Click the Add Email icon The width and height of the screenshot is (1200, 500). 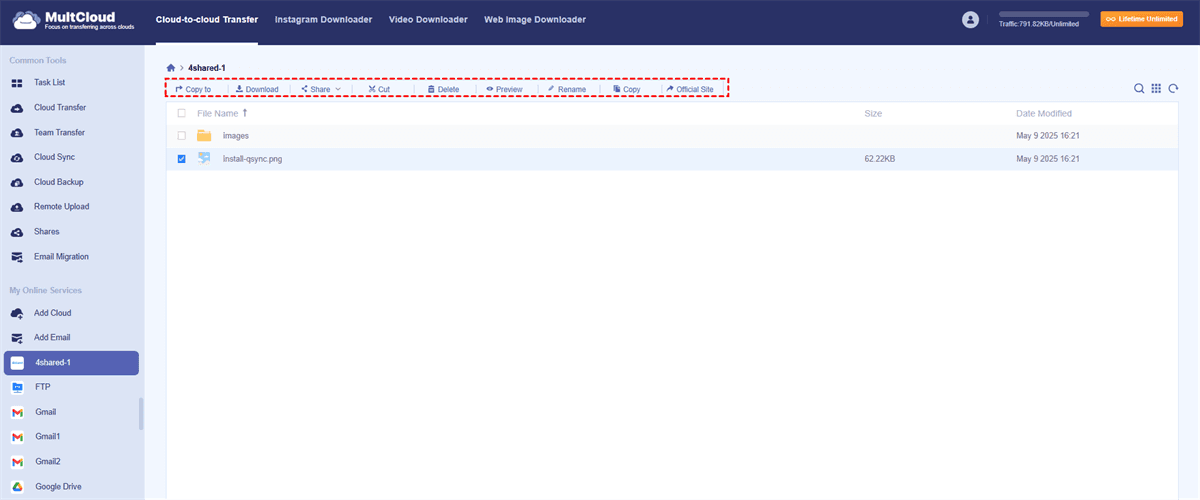(x=17, y=338)
